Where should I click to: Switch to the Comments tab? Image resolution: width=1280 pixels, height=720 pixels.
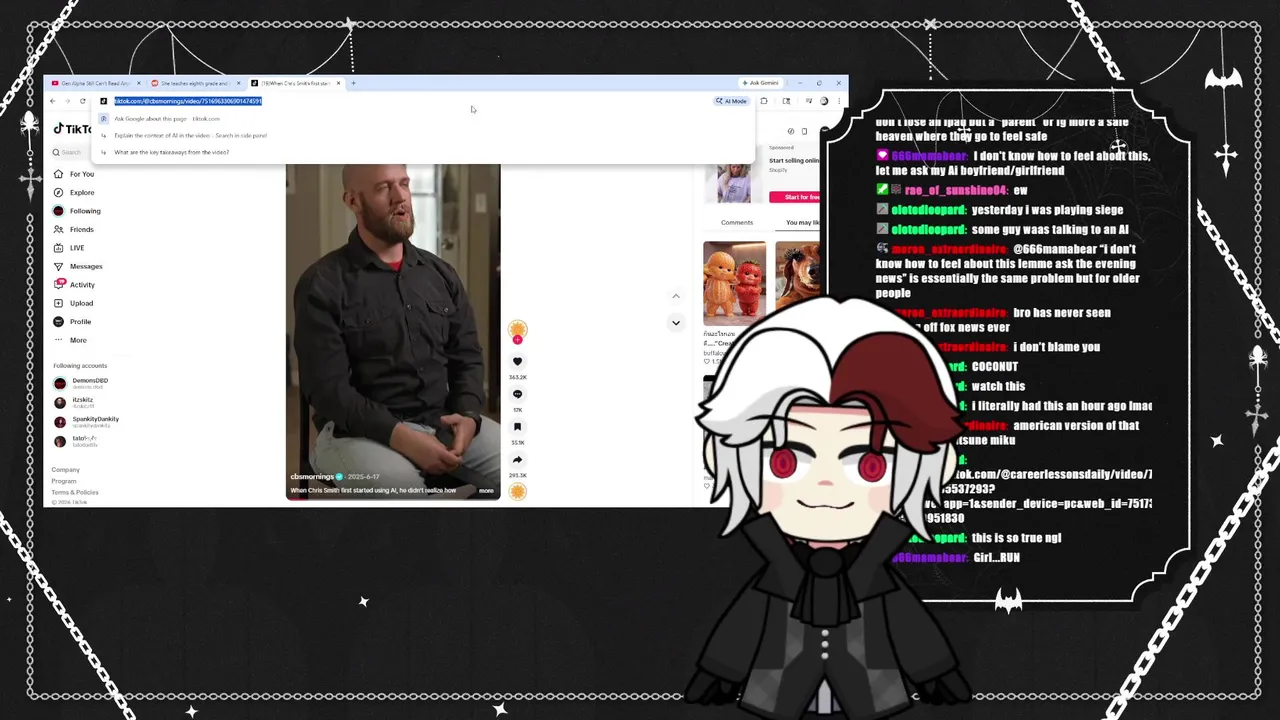pos(737,222)
